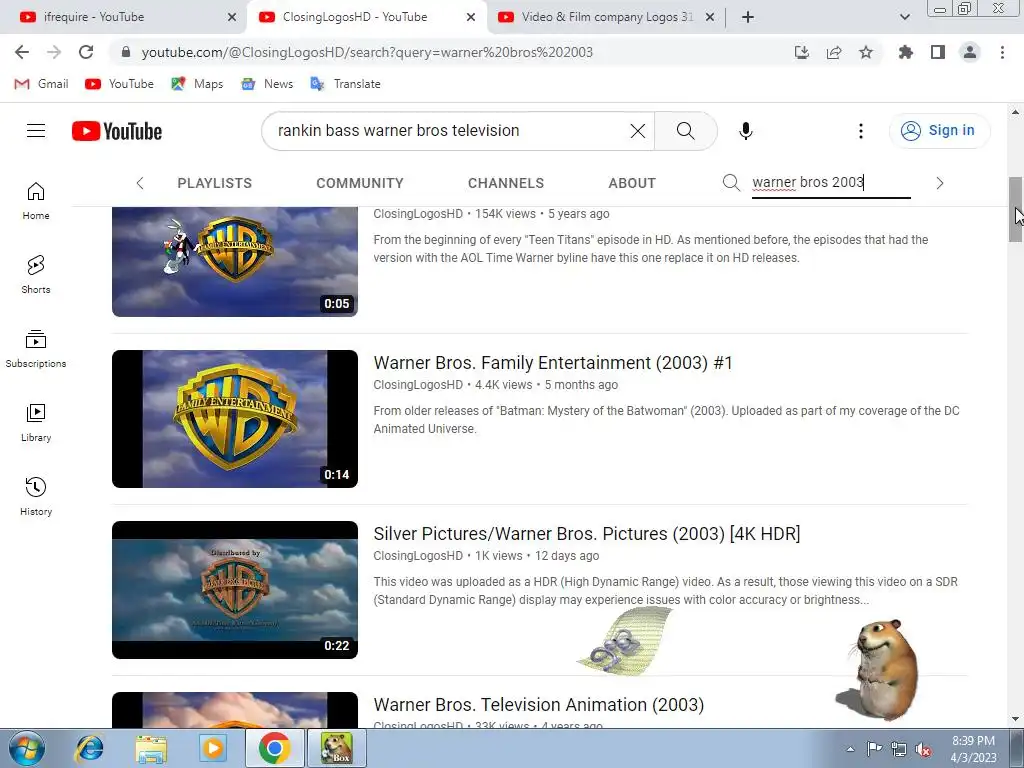Show more channel tabs with right chevron
1024x768 pixels.
(940, 183)
